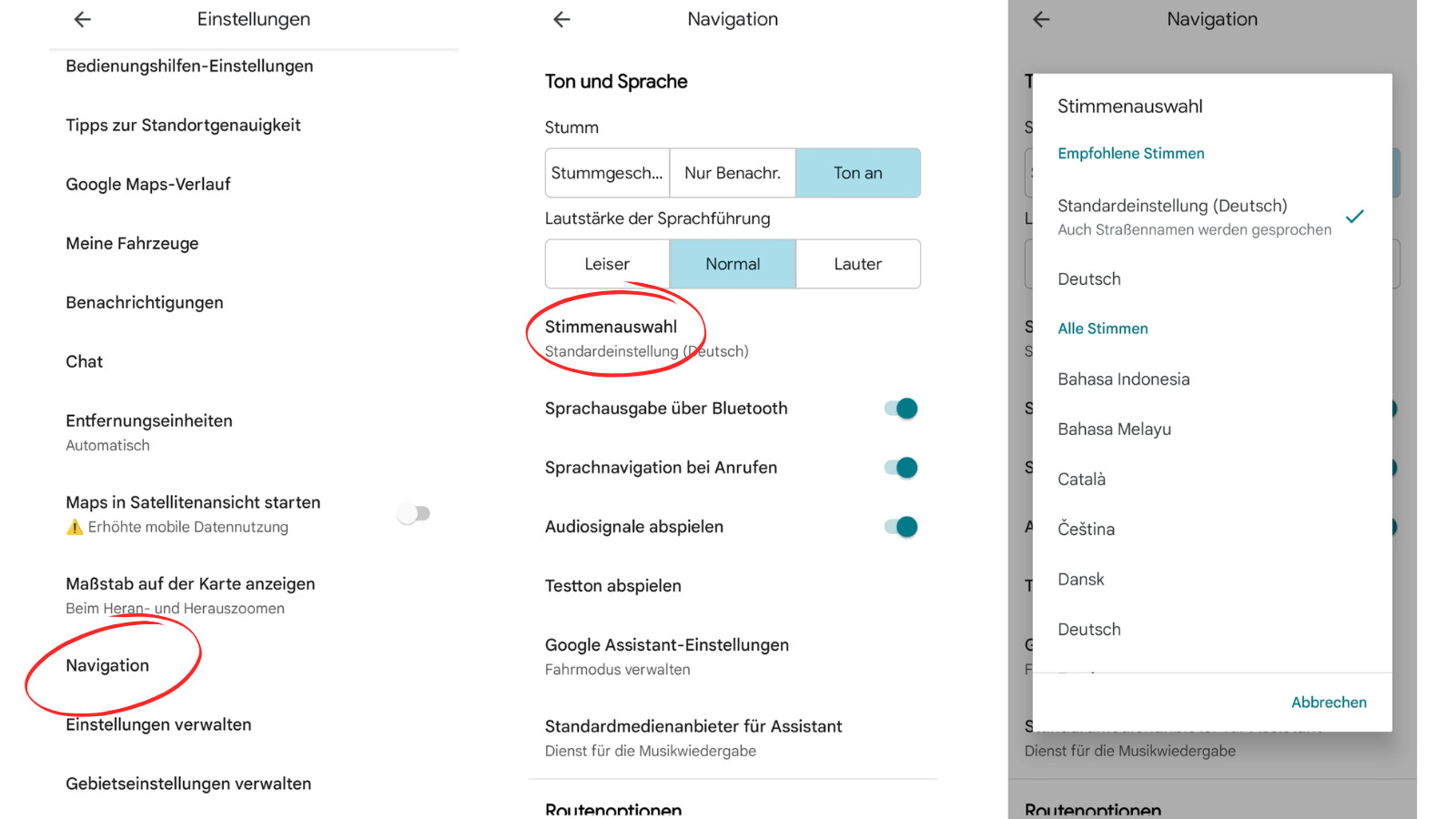This screenshot has height=819, width=1456.
Task: Open Navigation settings entry
Action: pos(107,665)
